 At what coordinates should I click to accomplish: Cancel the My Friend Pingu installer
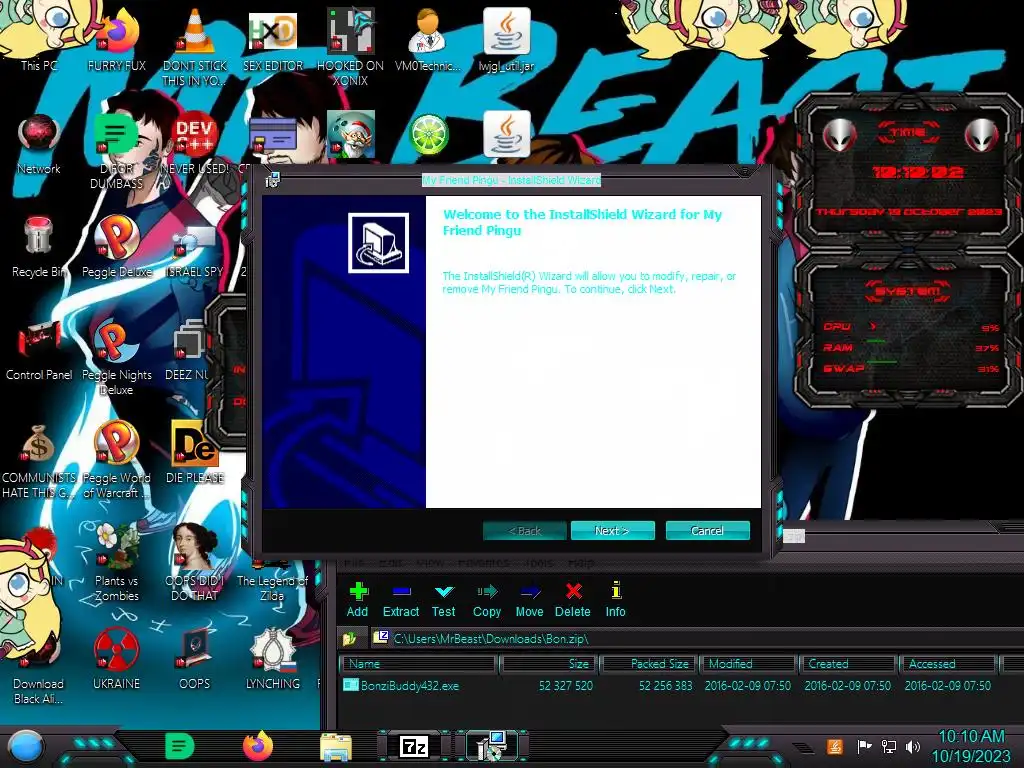pyautogui.click(x=707, y=531)
